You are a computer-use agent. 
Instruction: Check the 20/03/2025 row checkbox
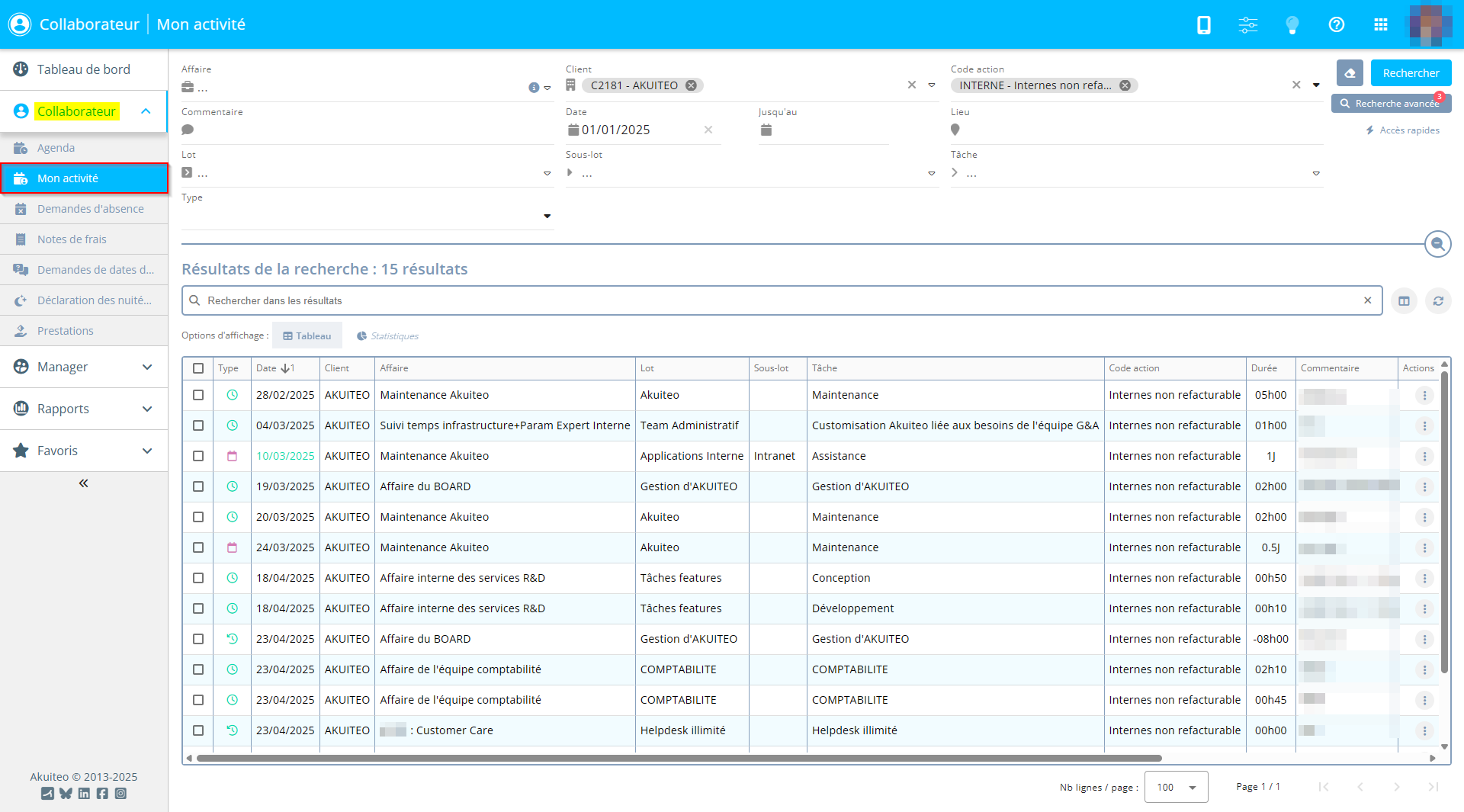[198, 517]
